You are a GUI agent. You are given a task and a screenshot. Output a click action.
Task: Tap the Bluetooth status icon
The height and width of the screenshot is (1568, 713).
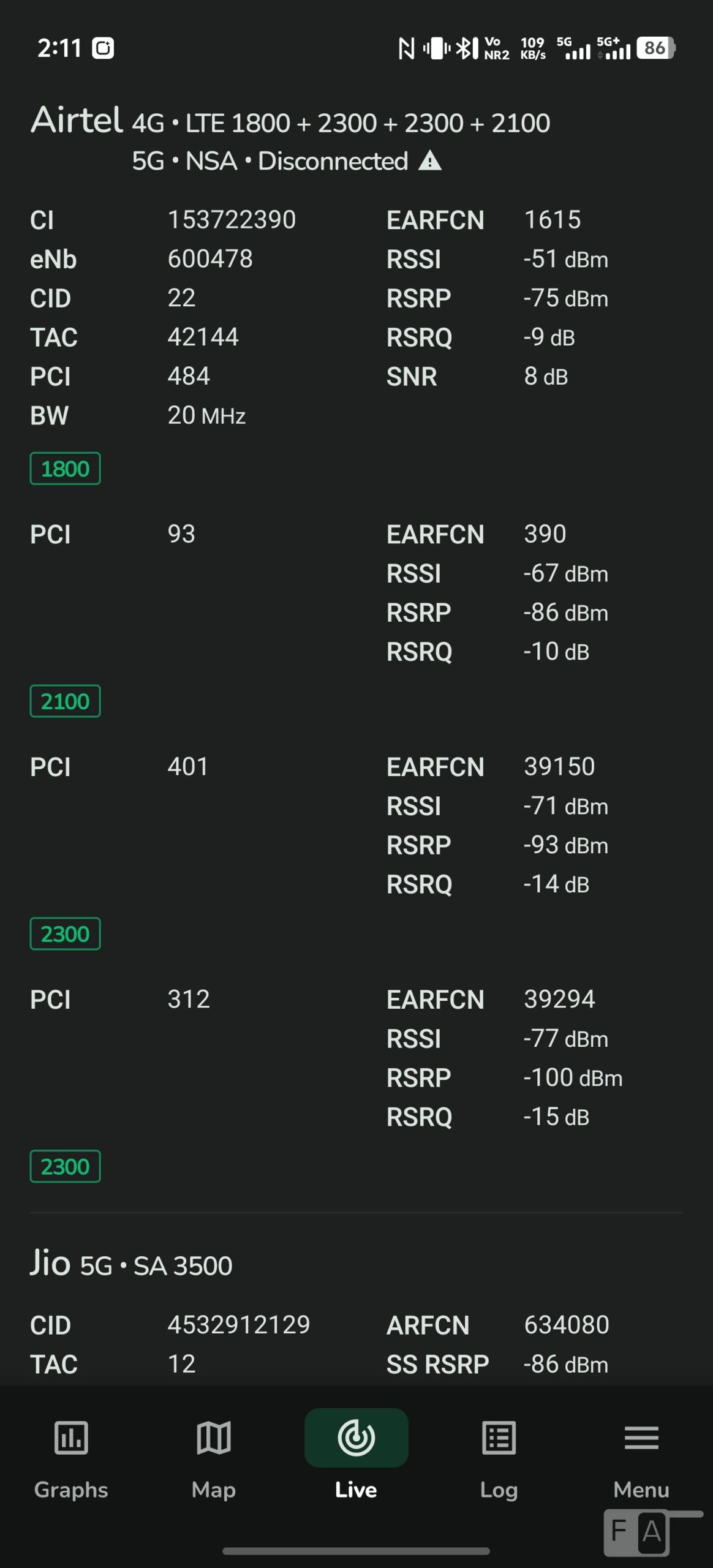[x=467, y=48]
